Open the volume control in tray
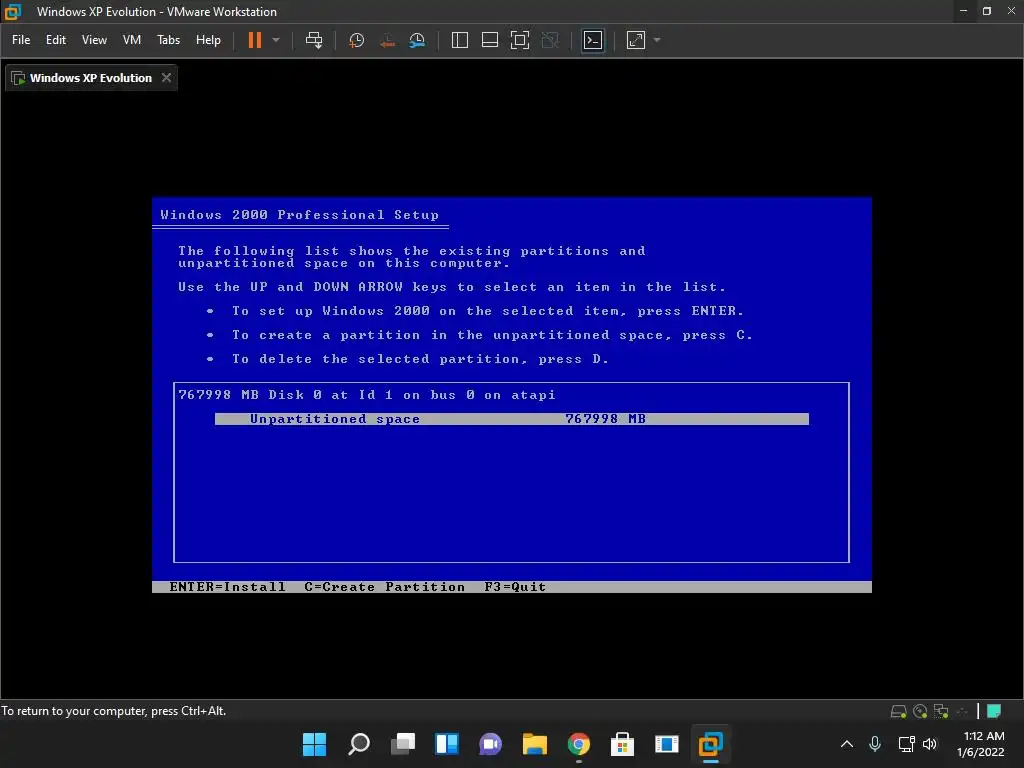 click(x=930, y=744)
